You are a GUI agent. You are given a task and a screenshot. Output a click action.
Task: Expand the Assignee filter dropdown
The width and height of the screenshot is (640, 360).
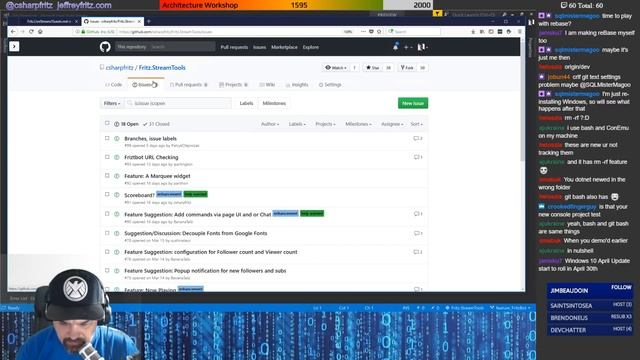(392, 124)
